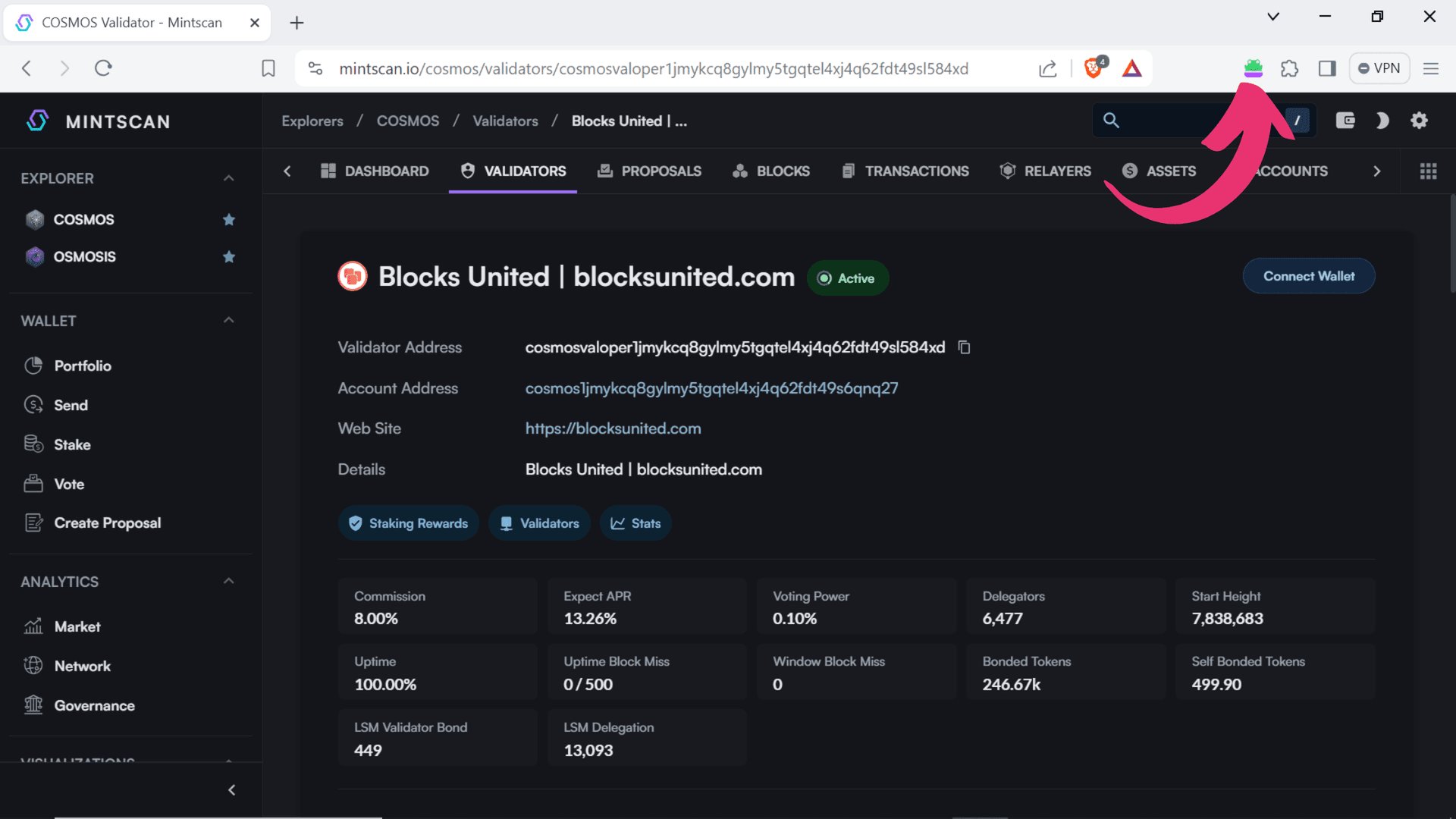Open Create Proposal in the sidebar
This screenshot has width=1456, height=819.
tap(107, 523)
